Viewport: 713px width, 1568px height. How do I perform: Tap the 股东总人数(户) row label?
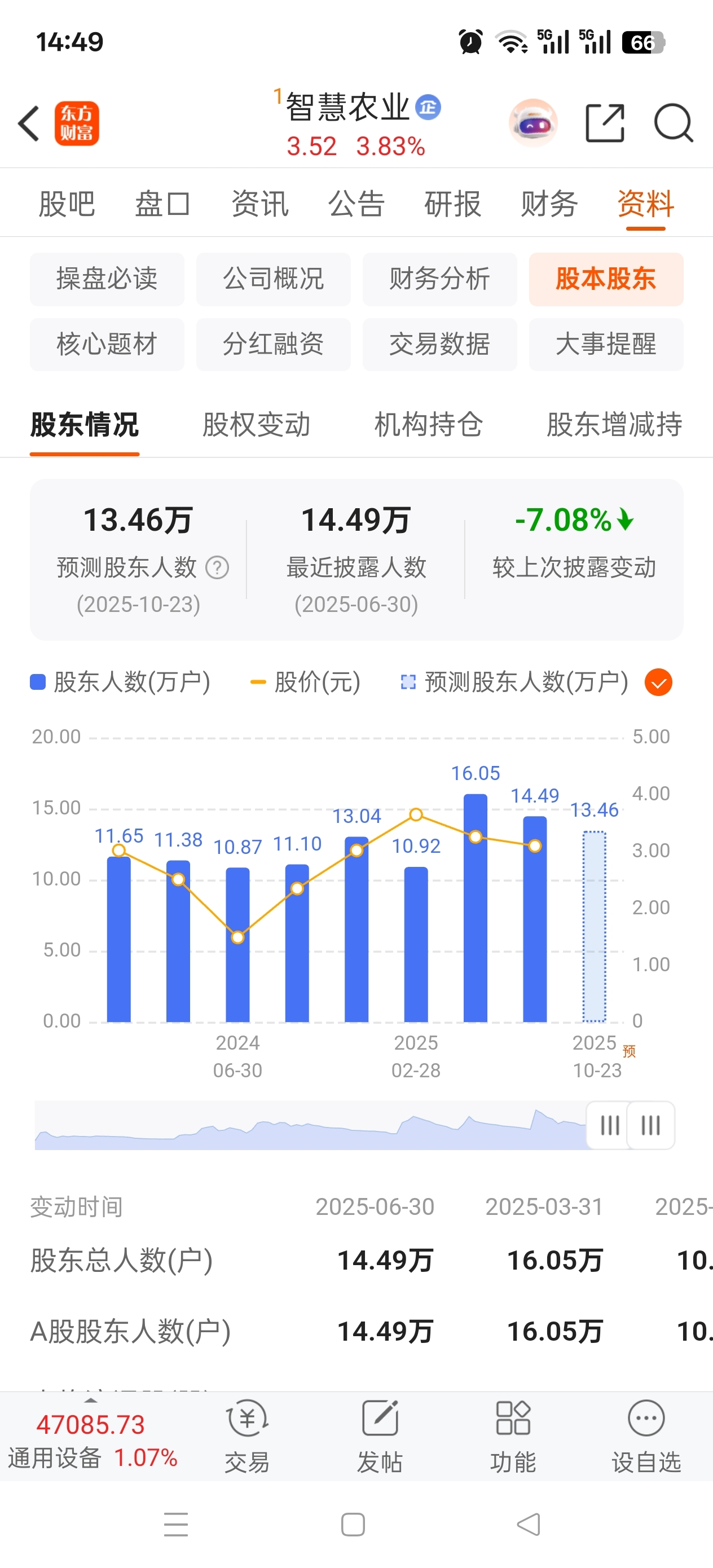click(x=121, y=1260)
